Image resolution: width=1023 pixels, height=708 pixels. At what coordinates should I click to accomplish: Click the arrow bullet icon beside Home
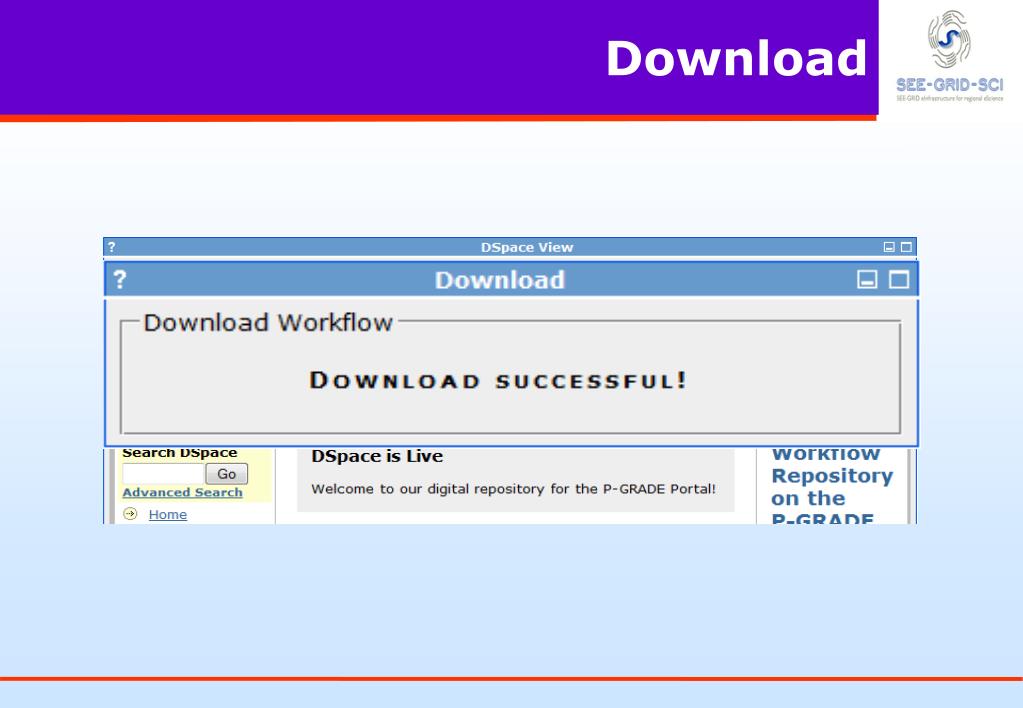coord(130,514)
